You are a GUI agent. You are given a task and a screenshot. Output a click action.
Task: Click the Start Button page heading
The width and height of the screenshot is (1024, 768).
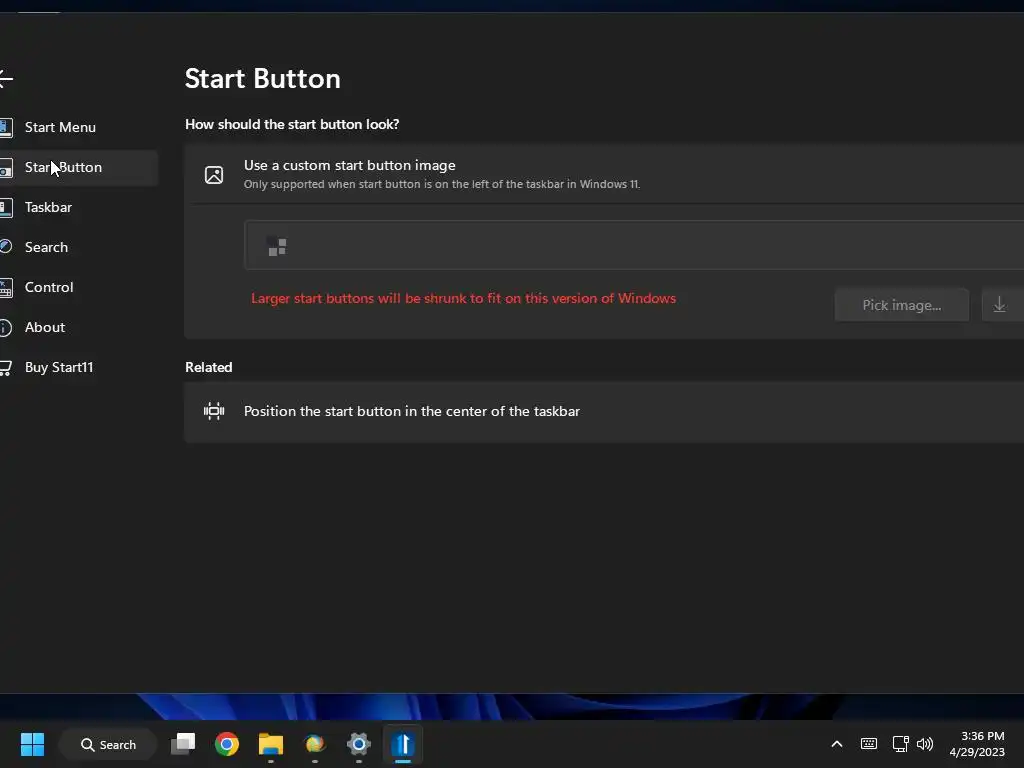point(263,79)
